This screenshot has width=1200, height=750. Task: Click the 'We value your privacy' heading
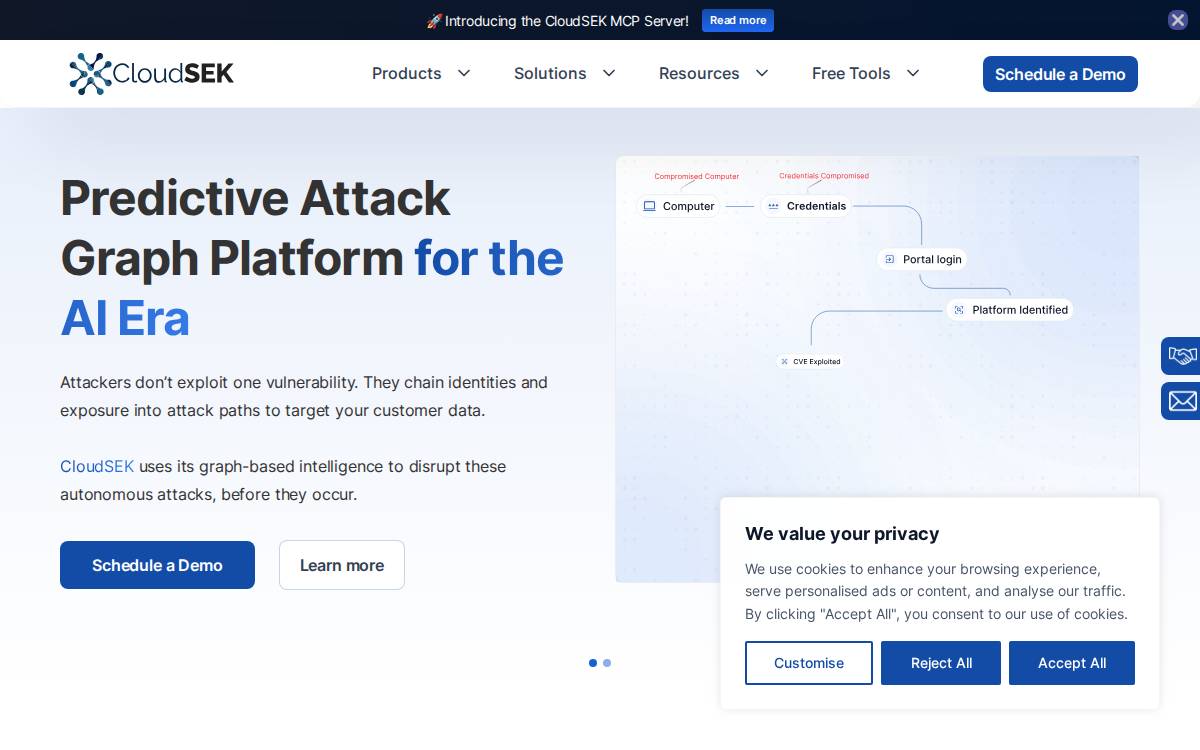(842, 533)
